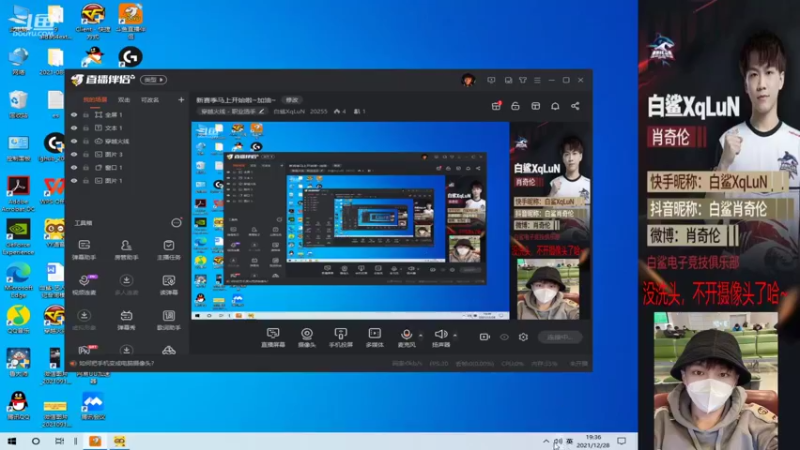The height and width of the screenshot is (450, 800).
Task: Edit category 穿越火线 with pencil icon
Action: (262, 111)
